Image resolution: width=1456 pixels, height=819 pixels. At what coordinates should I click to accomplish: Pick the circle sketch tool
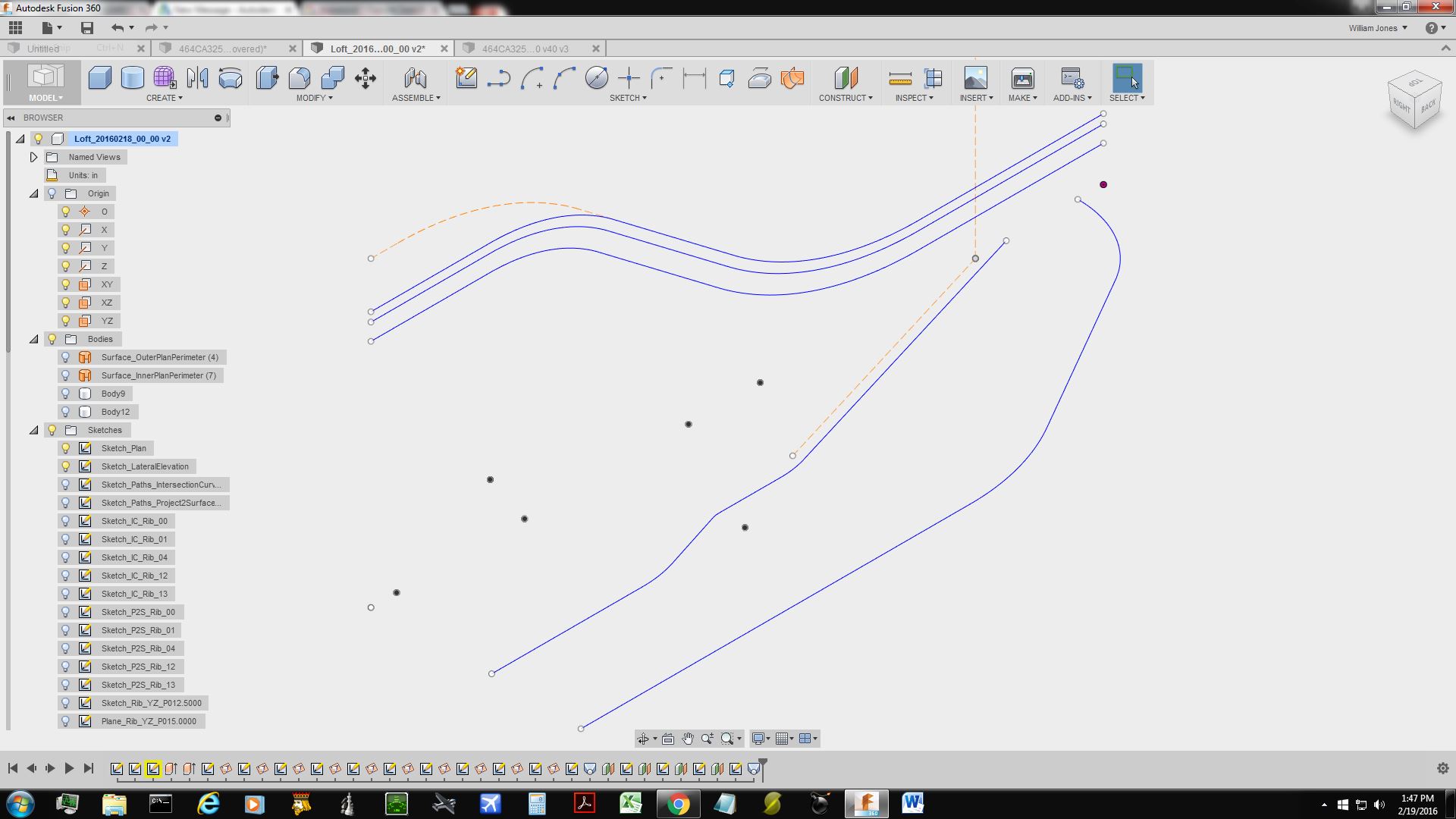596,78
